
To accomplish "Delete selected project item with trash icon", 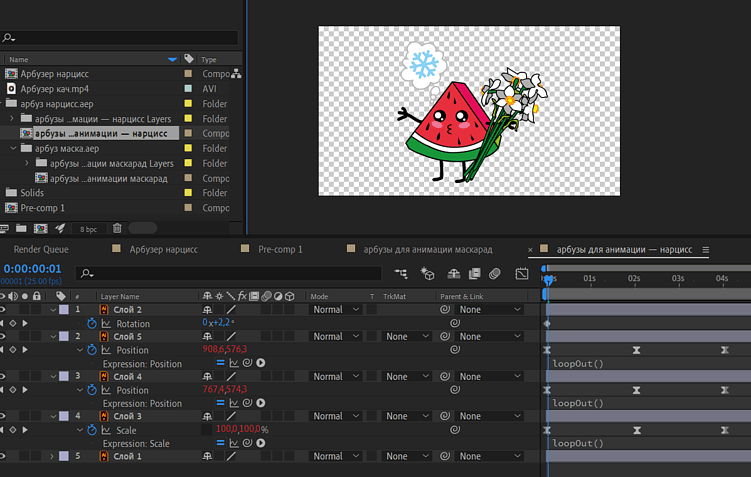I will pos(117,229).
